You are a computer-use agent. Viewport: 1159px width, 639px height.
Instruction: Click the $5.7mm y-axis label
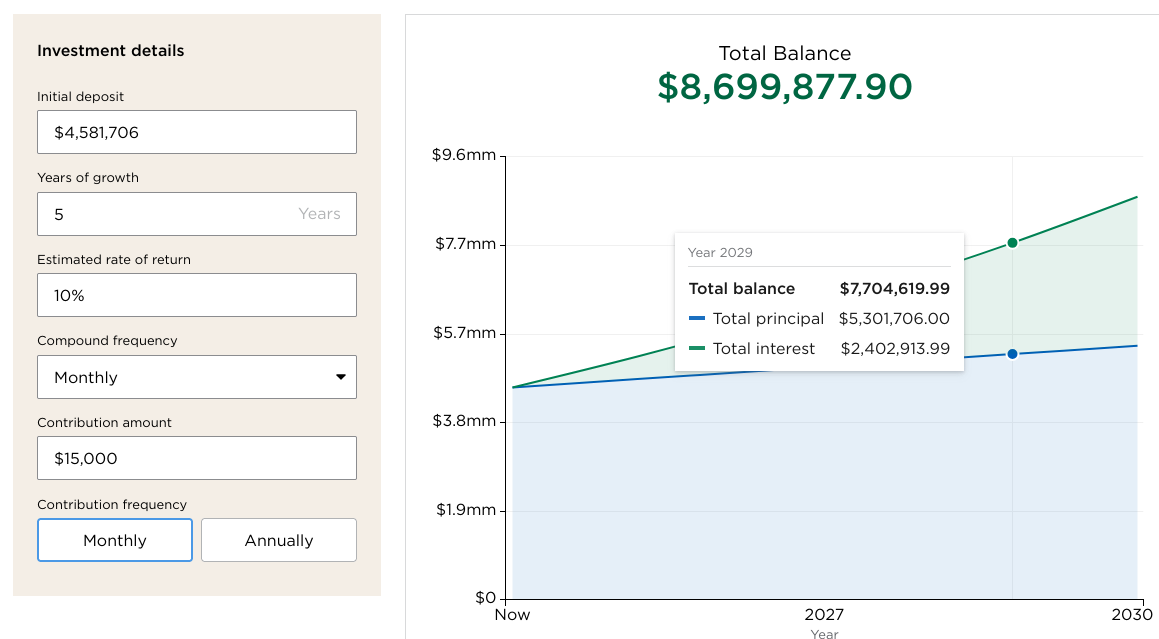point(465,333)
